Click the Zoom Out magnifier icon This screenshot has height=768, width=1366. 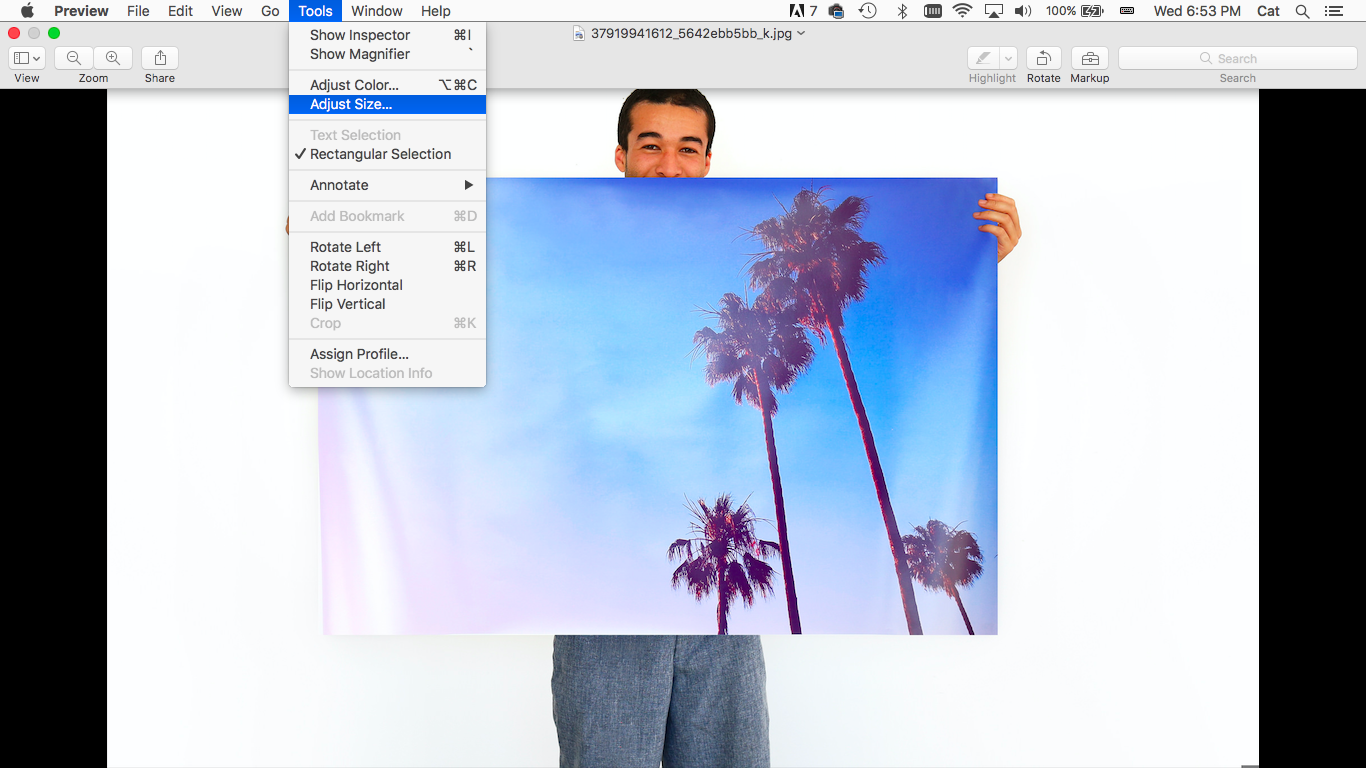point(74,58)
